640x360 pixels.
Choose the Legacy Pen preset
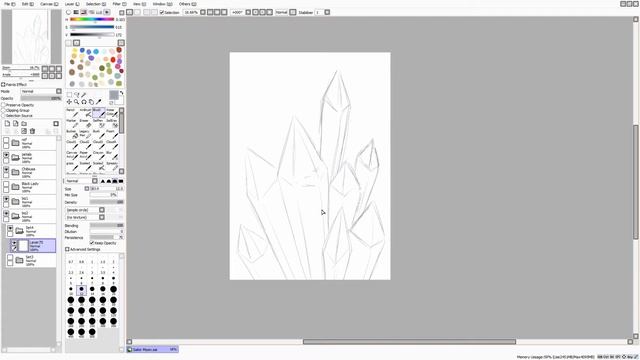85,134
